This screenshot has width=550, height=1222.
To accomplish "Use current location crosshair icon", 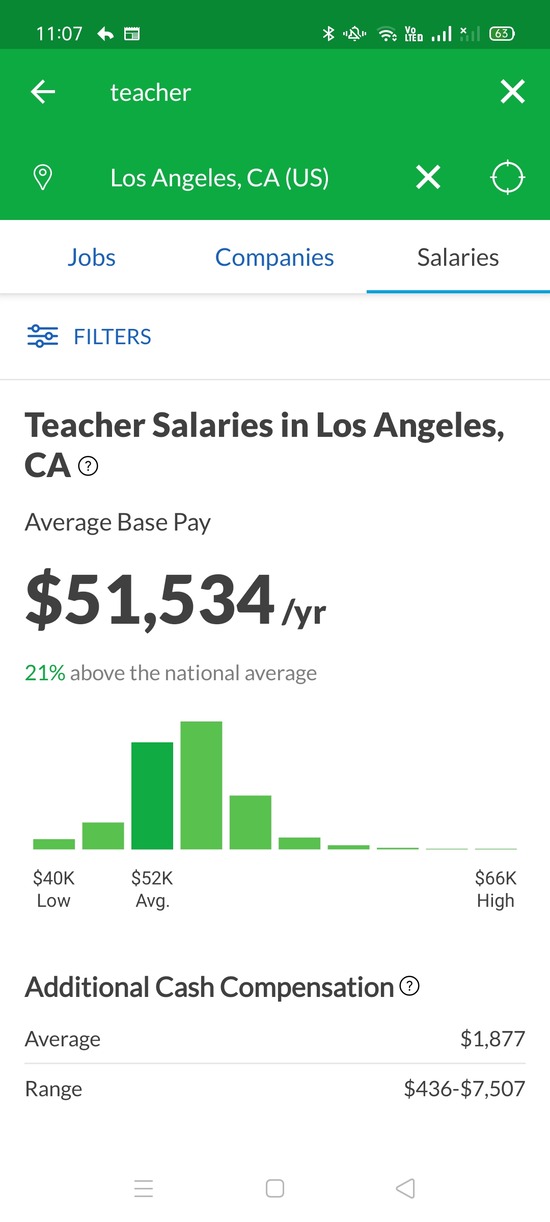I will pyautogui.click(x=508, y=178).
